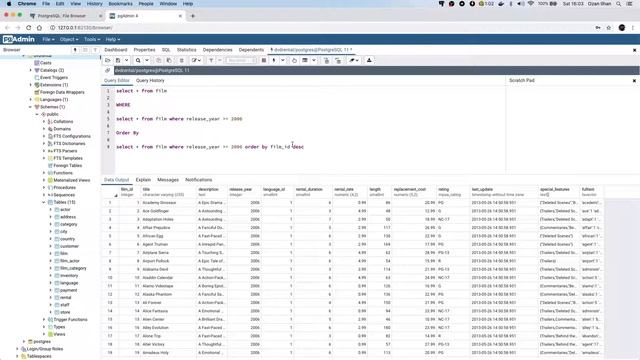The image size is (640, 360).
Task: Switch to the Dependents tab
Action: [x=251, y=50]
